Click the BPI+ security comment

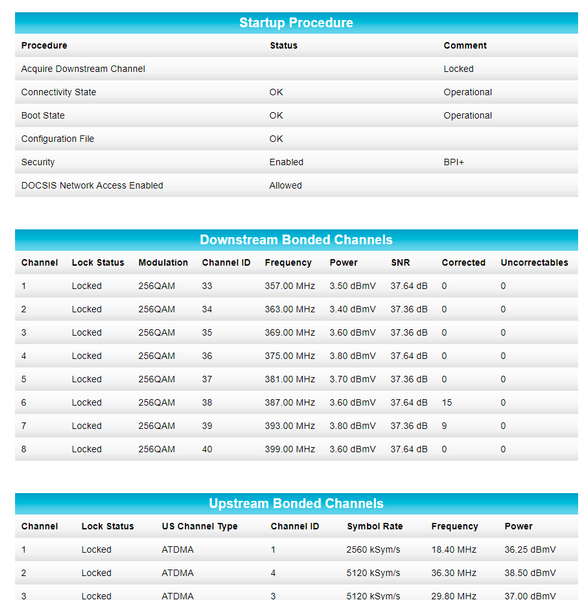[453, 162]
